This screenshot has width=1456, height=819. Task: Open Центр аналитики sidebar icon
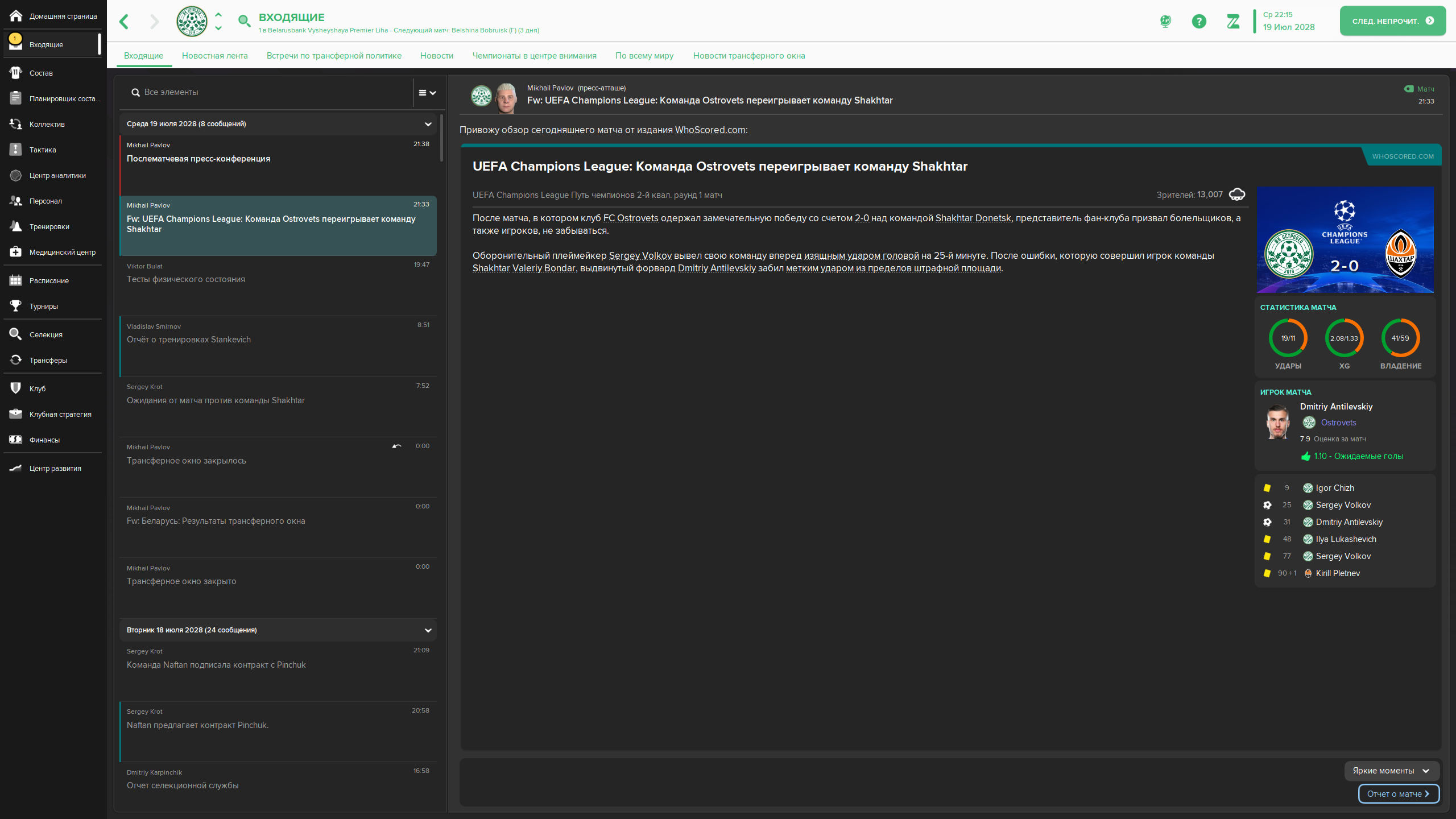(x=16, y=175)
